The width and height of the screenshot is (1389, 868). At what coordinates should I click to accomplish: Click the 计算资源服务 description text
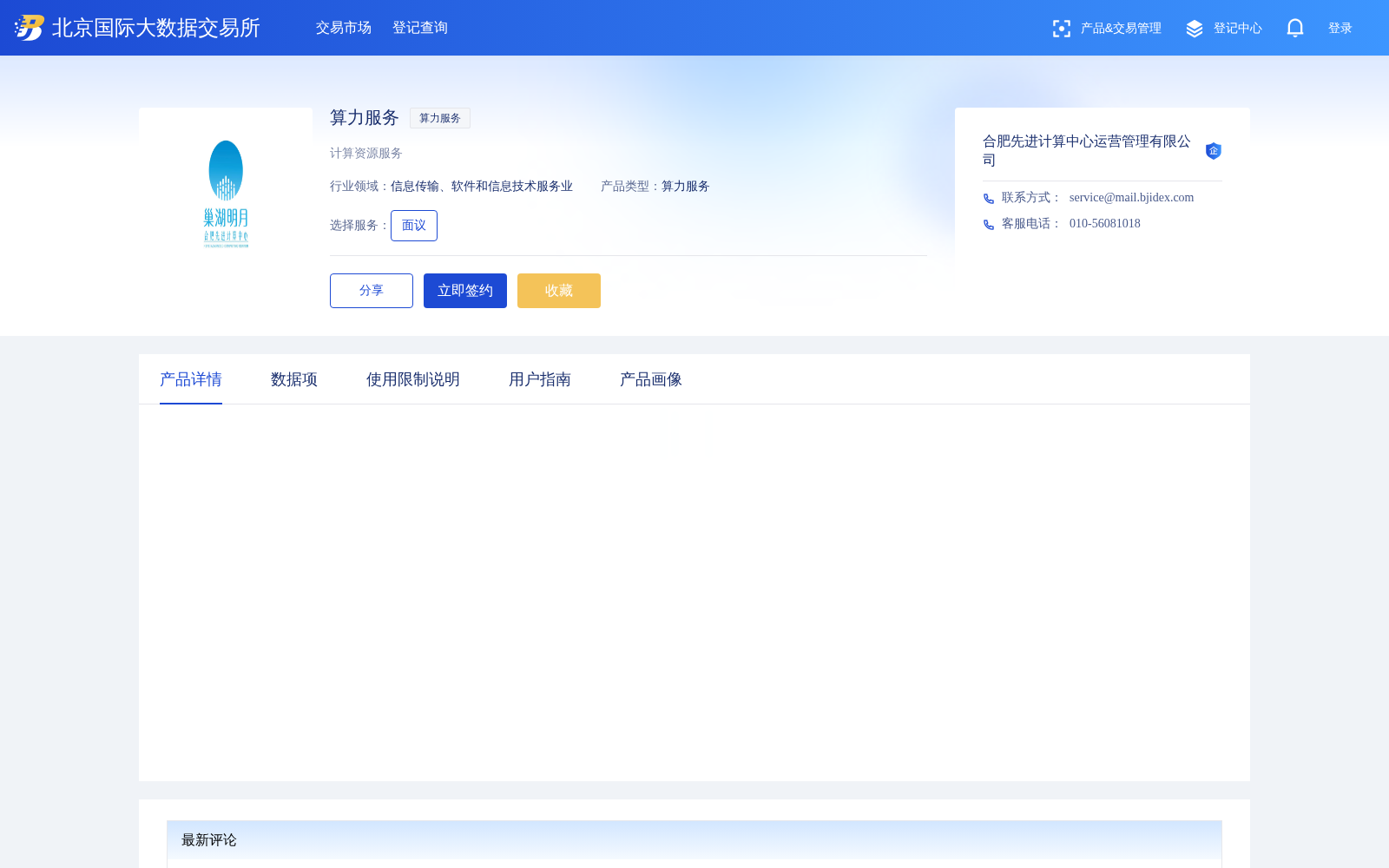tap(366, 154)
